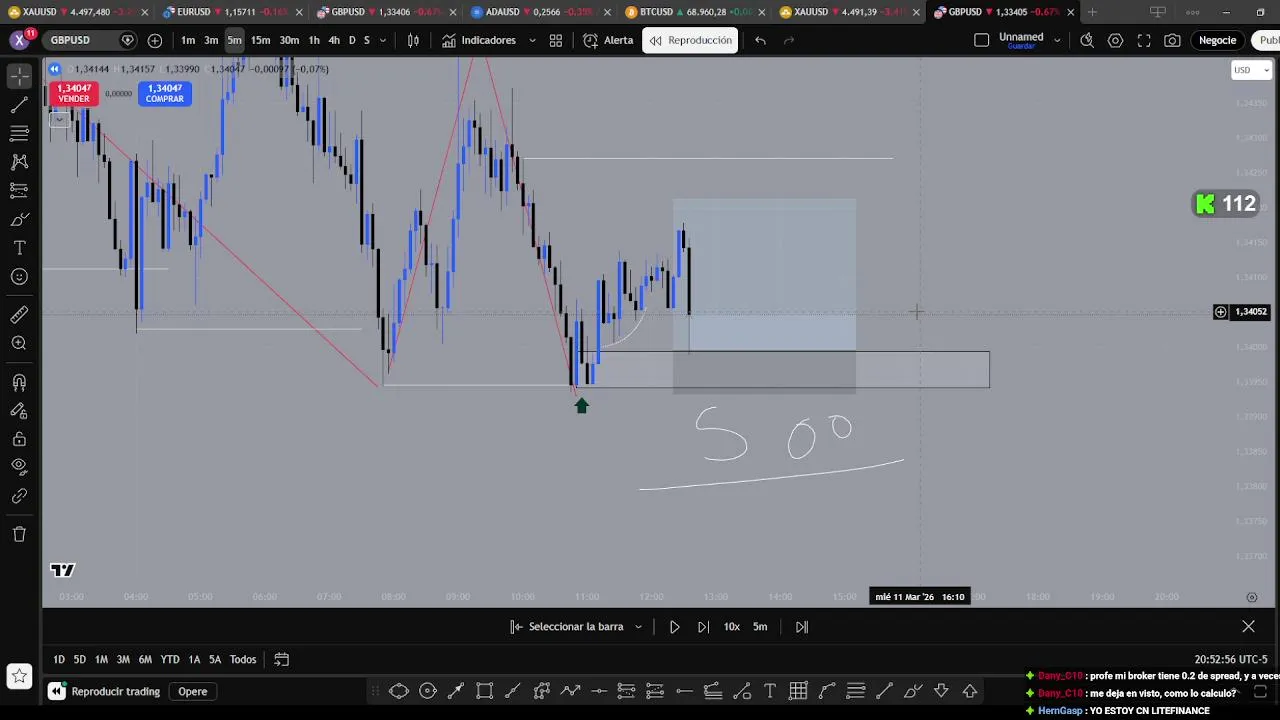1280x720 pixels.
Task: Open the favorites star panel
Action: pyautogui.click(x=19, y=677)
